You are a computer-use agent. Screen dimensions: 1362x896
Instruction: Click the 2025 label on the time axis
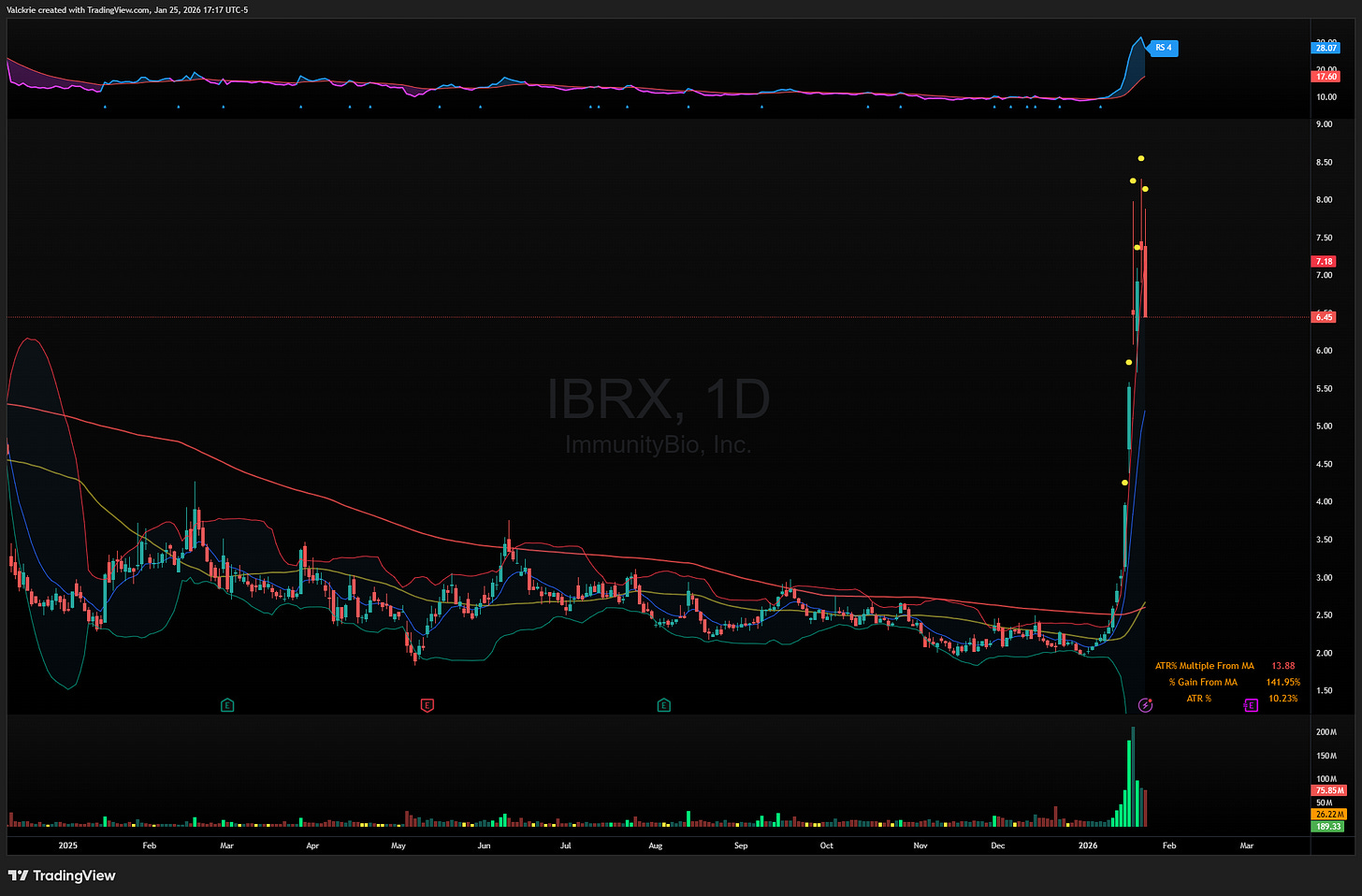[67, 845]
